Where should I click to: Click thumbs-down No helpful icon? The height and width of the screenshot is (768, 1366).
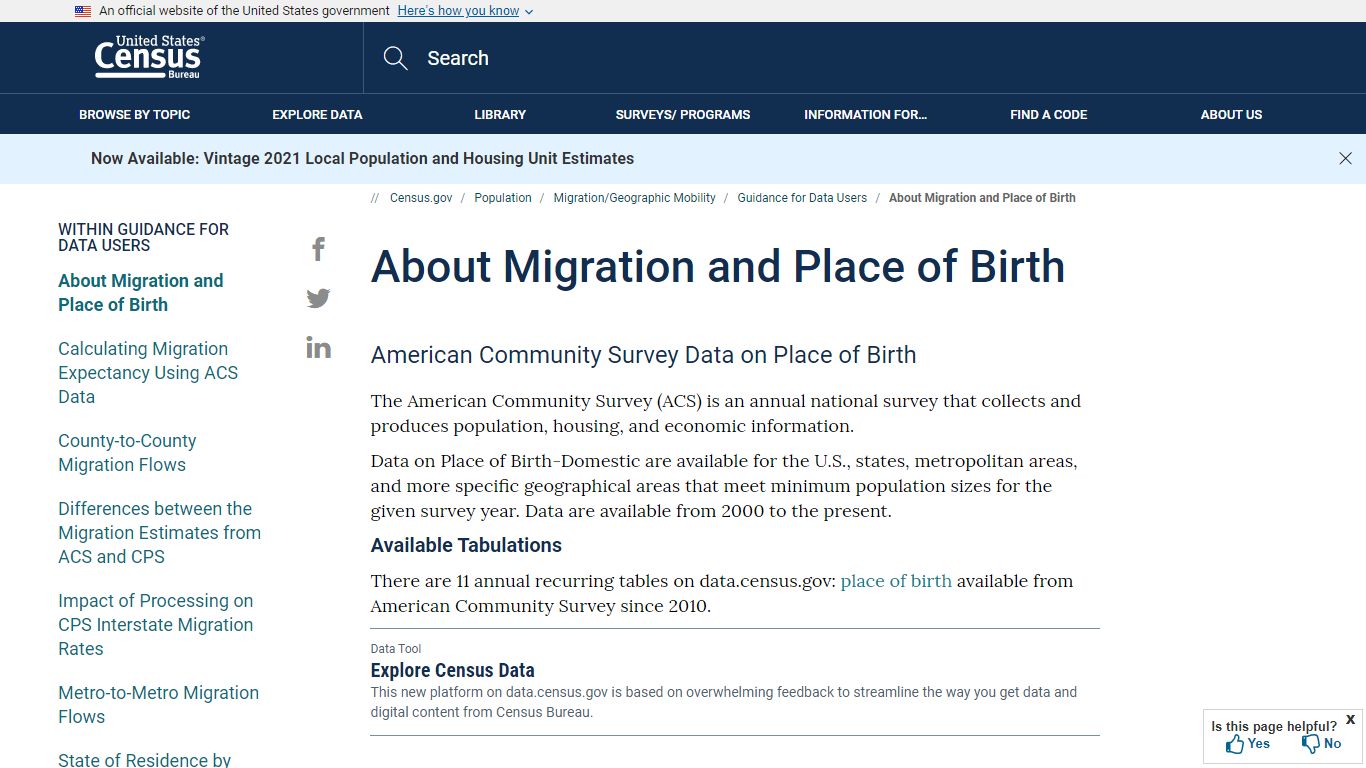pos(1311,744)
